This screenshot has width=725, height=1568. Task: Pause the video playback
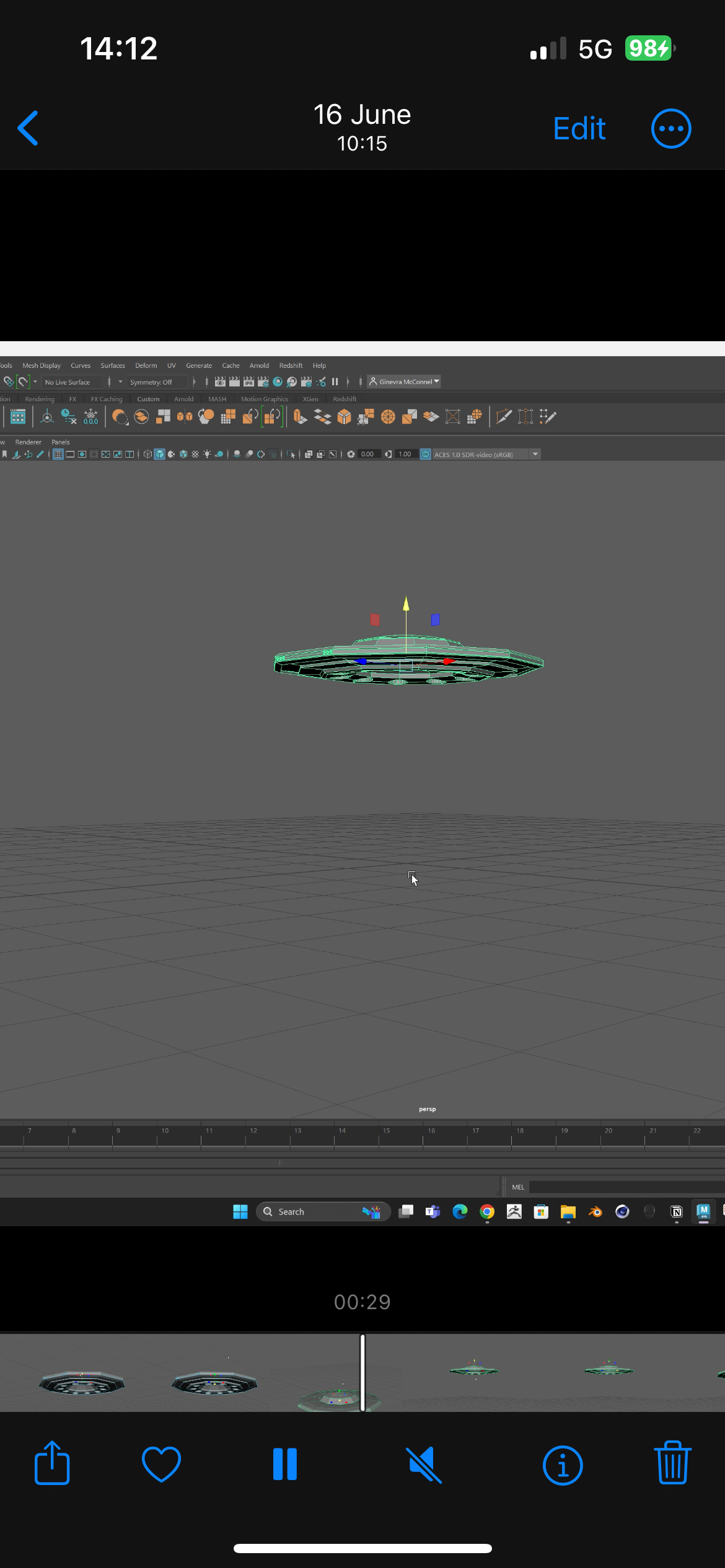pyautogui.click(x=285, y=1464)
